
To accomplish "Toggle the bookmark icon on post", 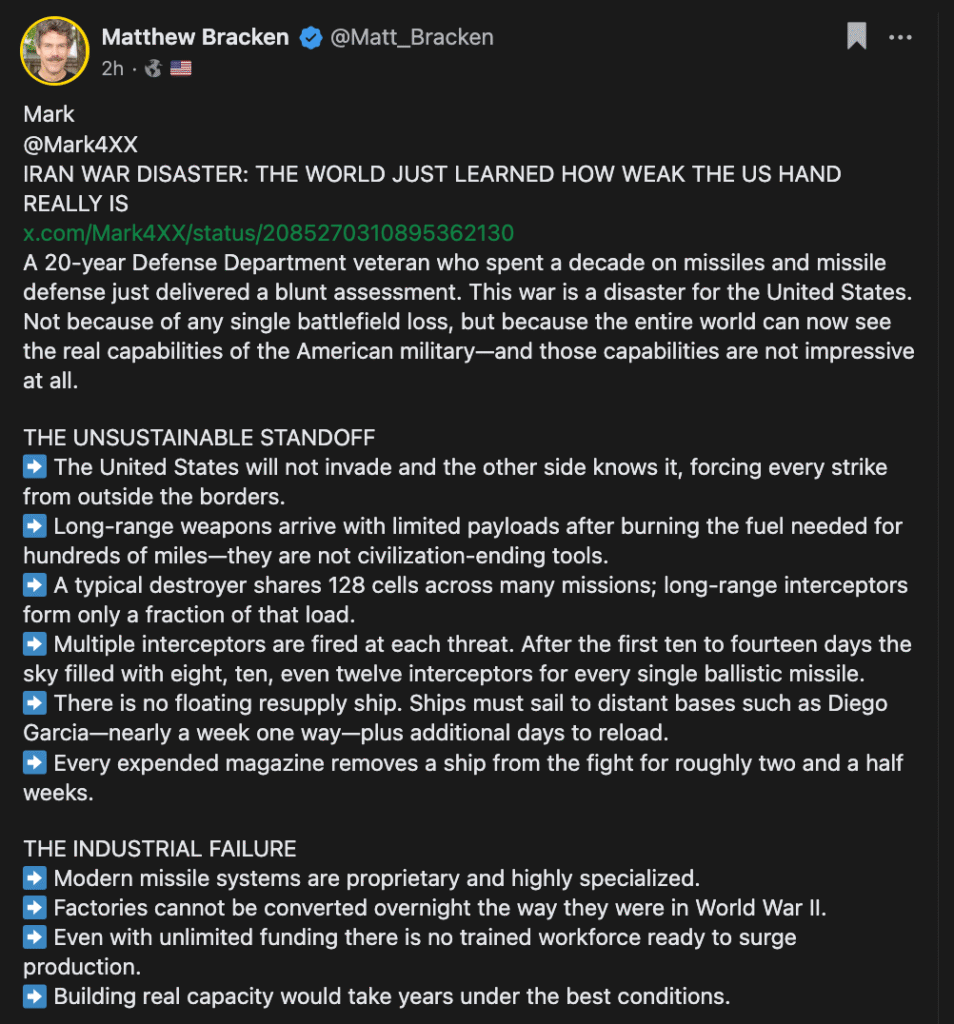I will (x=857, y=36).
